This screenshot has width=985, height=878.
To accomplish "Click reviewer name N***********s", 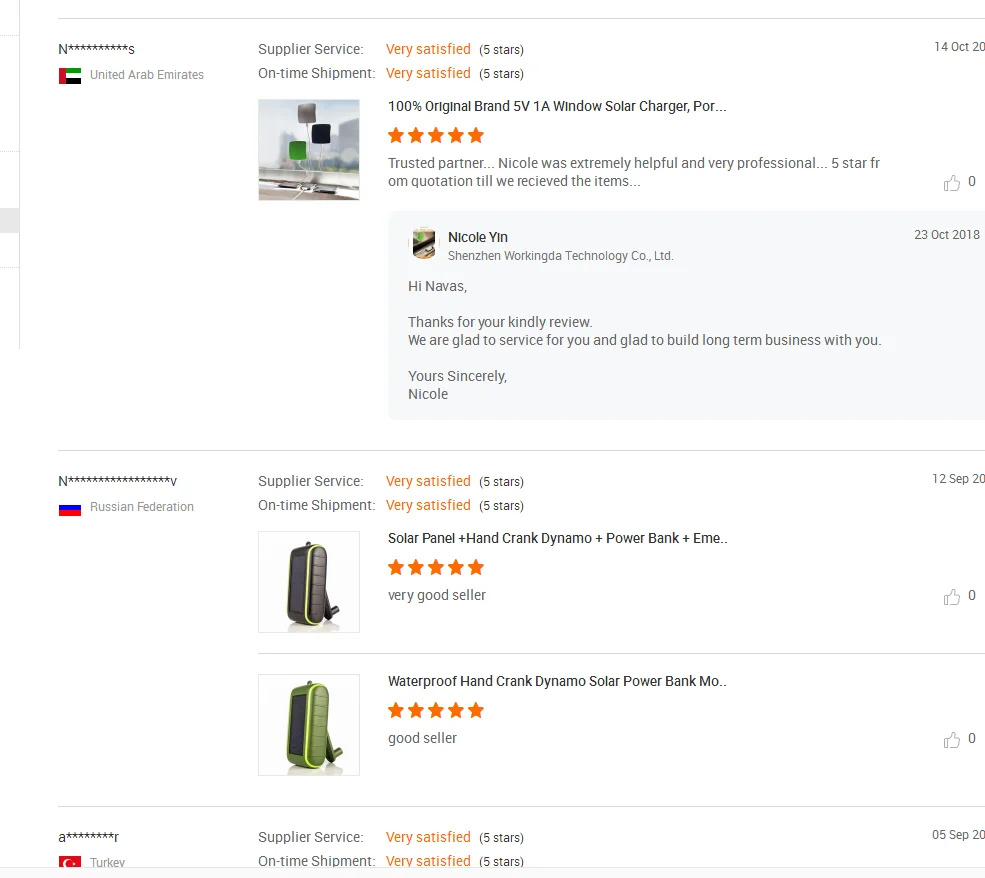I will 96,49.
